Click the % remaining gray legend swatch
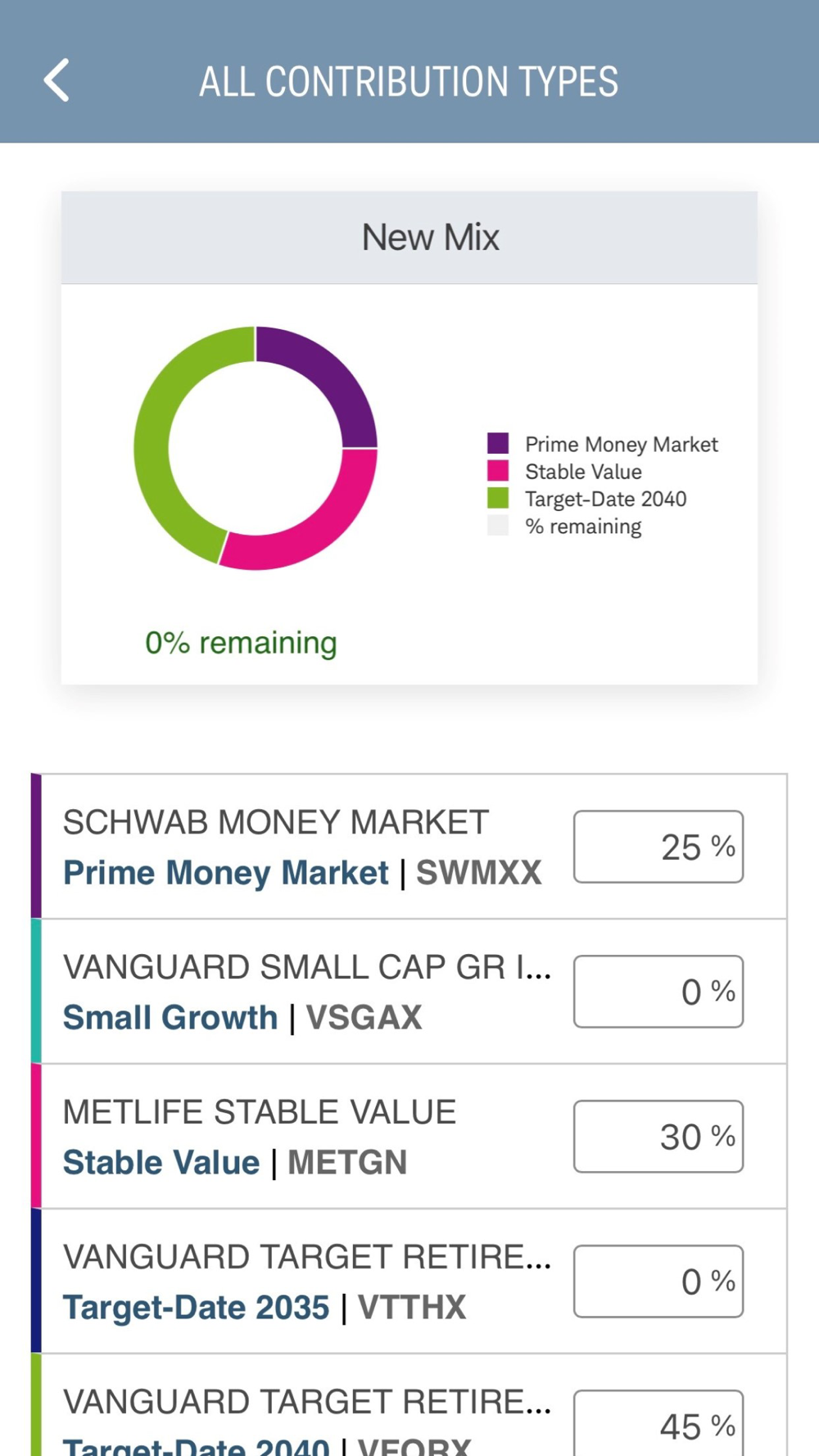 coord(498,526)
